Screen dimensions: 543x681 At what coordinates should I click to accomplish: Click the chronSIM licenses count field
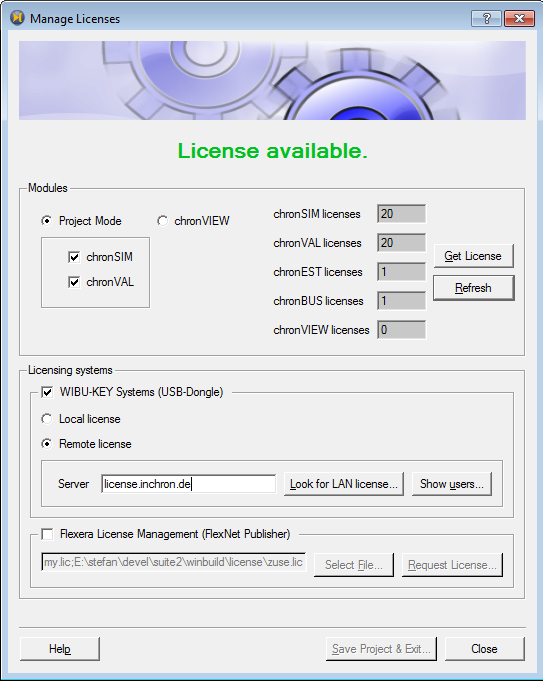point(401,214)
